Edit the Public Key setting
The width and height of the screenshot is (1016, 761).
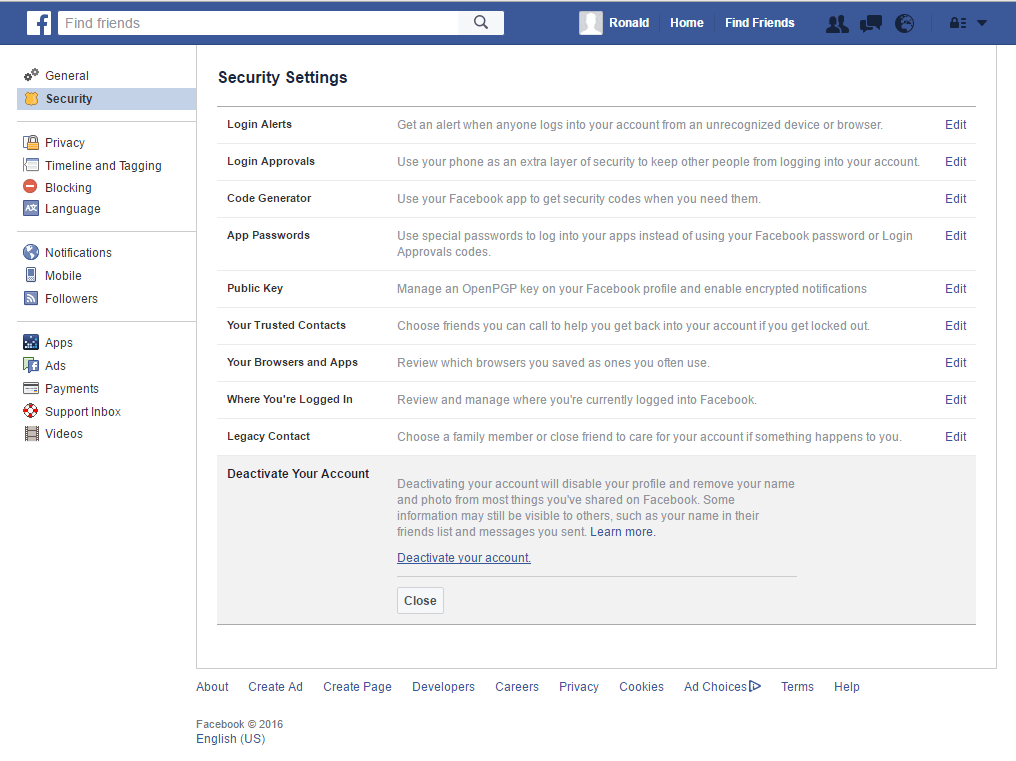tap(955, 288)
